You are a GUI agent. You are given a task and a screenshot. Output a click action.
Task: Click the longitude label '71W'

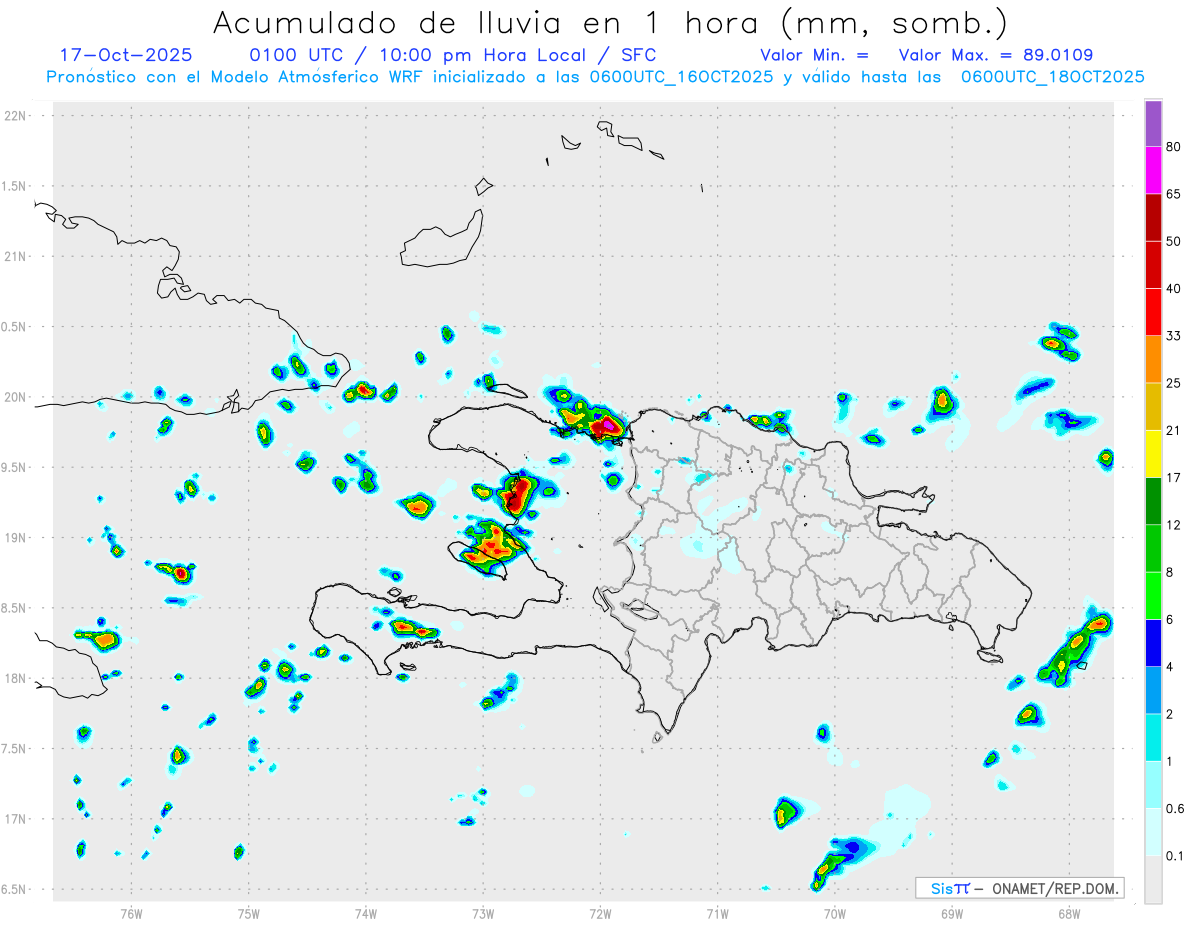click(717, 913)
